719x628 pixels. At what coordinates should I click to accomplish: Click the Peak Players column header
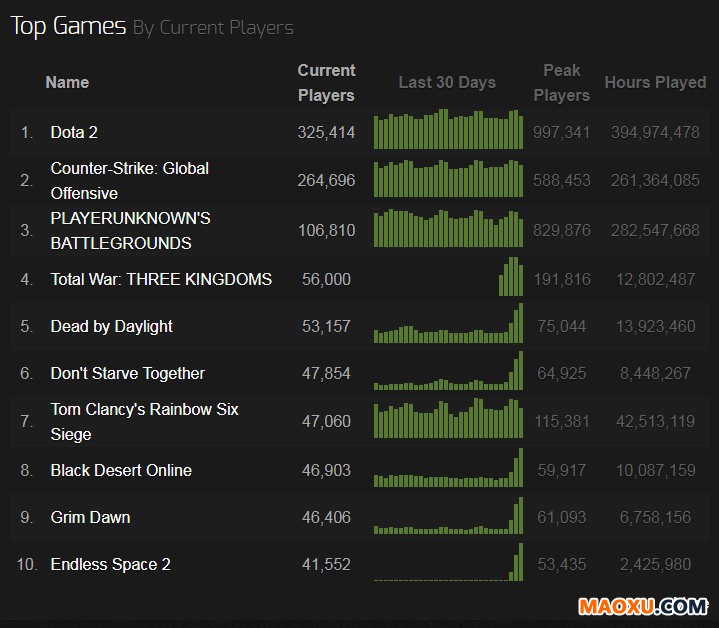click(x=561, y=83)
